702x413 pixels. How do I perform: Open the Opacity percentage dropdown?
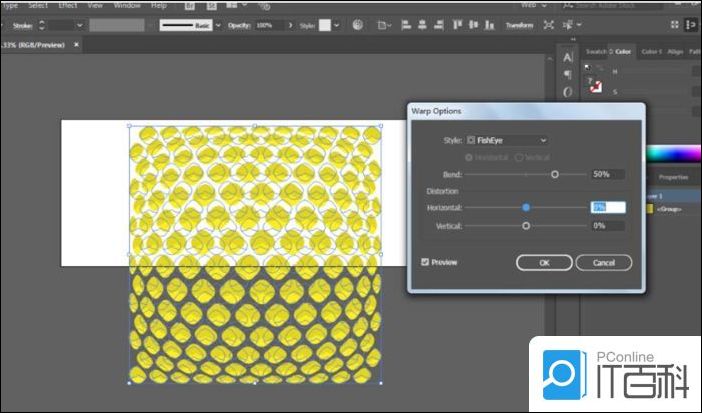(292, 25)
